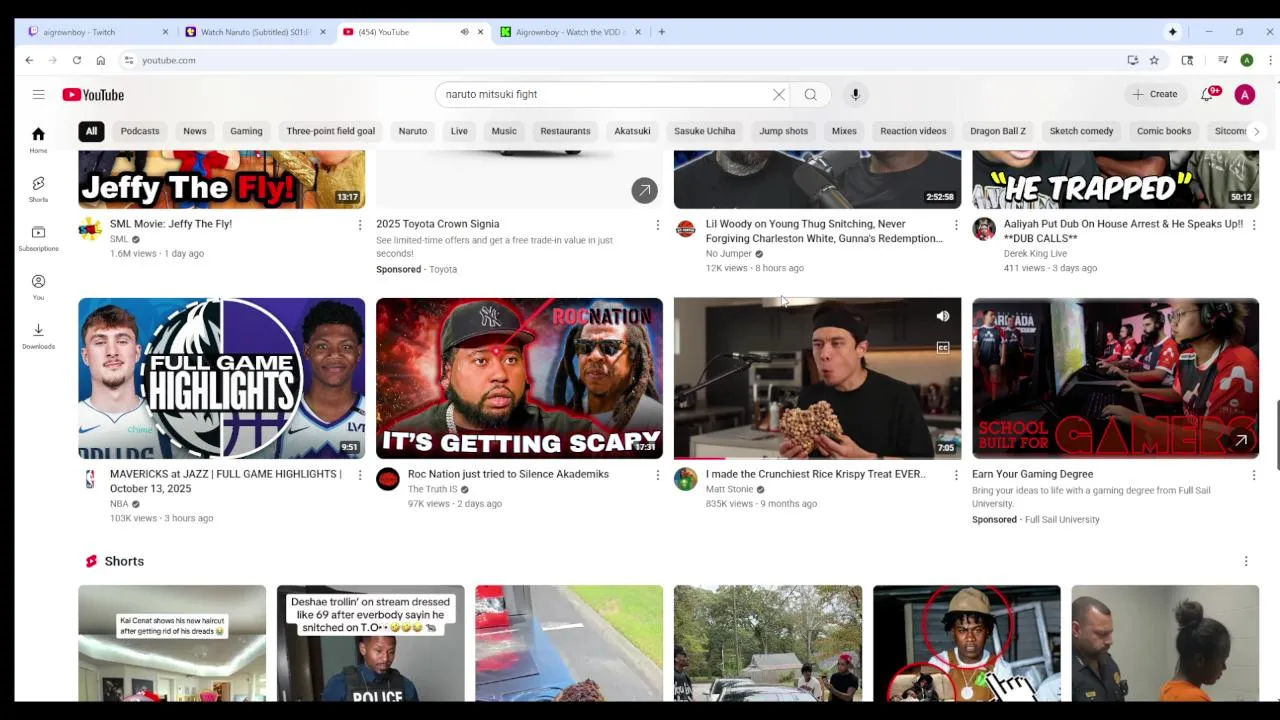Open the SML channel avatar
Screen dimensions: 1280x720
(90, 229)
